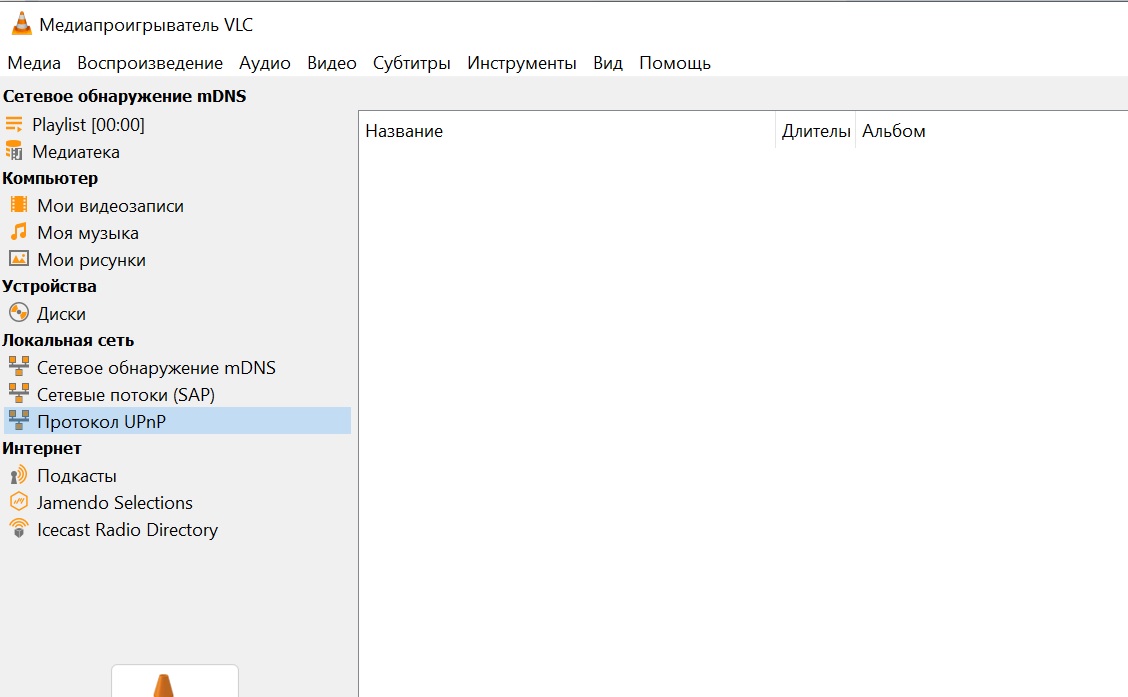Open the Субтитры menu
This screenshot has height=697, width=1128.
(x=411, y=63)
